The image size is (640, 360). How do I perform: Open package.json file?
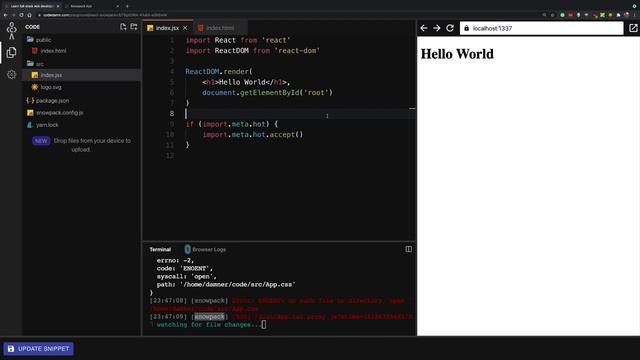point(48,100)
